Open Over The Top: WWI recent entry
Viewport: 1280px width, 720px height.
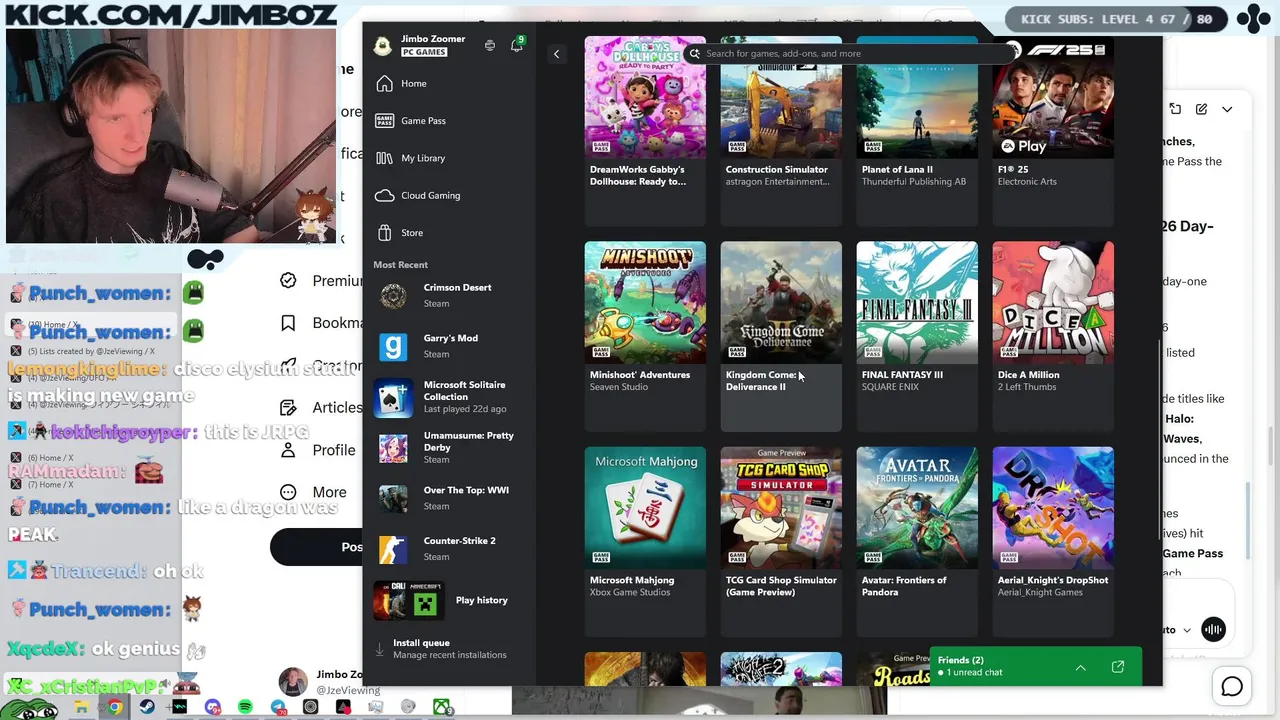(449, 498)
